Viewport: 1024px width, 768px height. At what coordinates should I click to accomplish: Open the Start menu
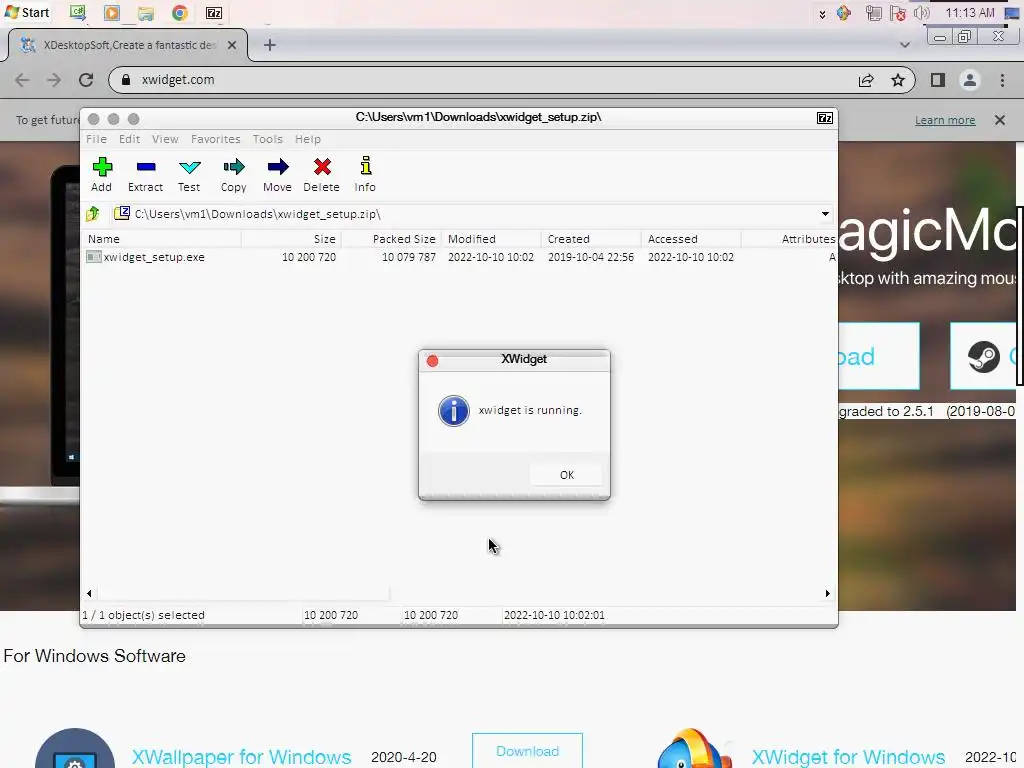pyautogui.click(x=27, y=12)
